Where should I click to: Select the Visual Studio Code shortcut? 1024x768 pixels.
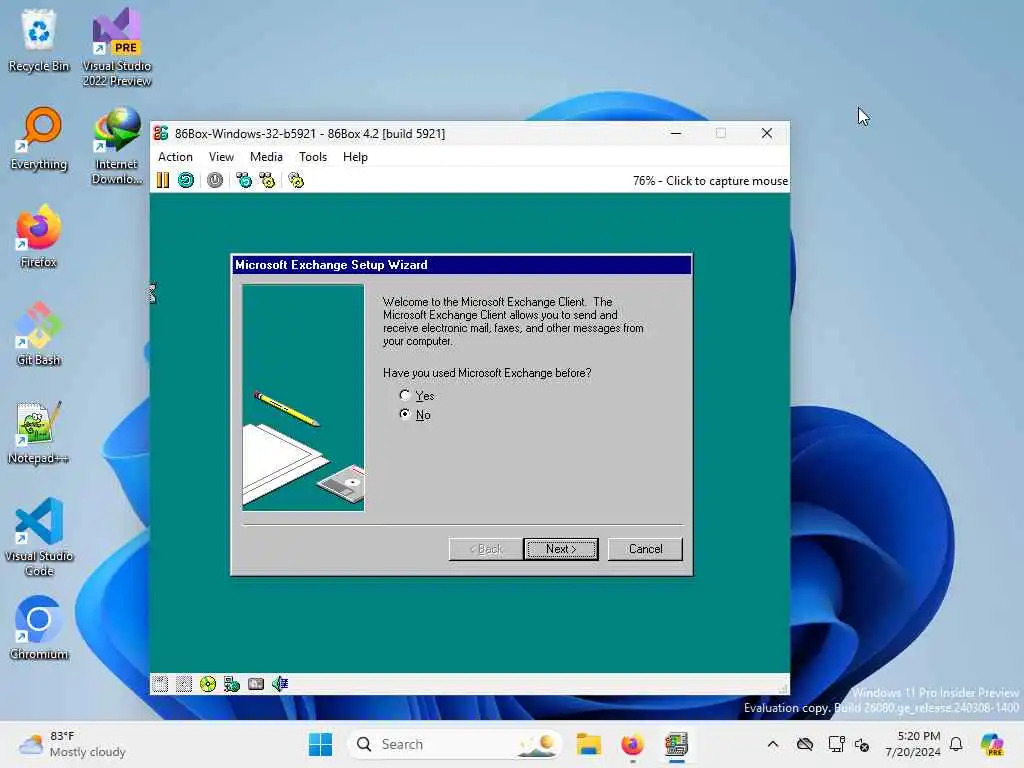(39, 537)
